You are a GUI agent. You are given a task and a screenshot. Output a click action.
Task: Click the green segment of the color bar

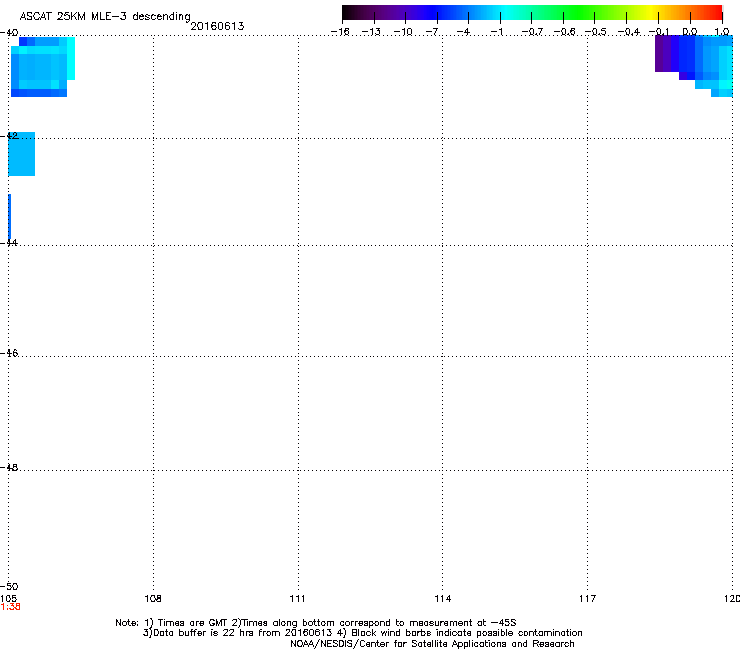(580, 12)
